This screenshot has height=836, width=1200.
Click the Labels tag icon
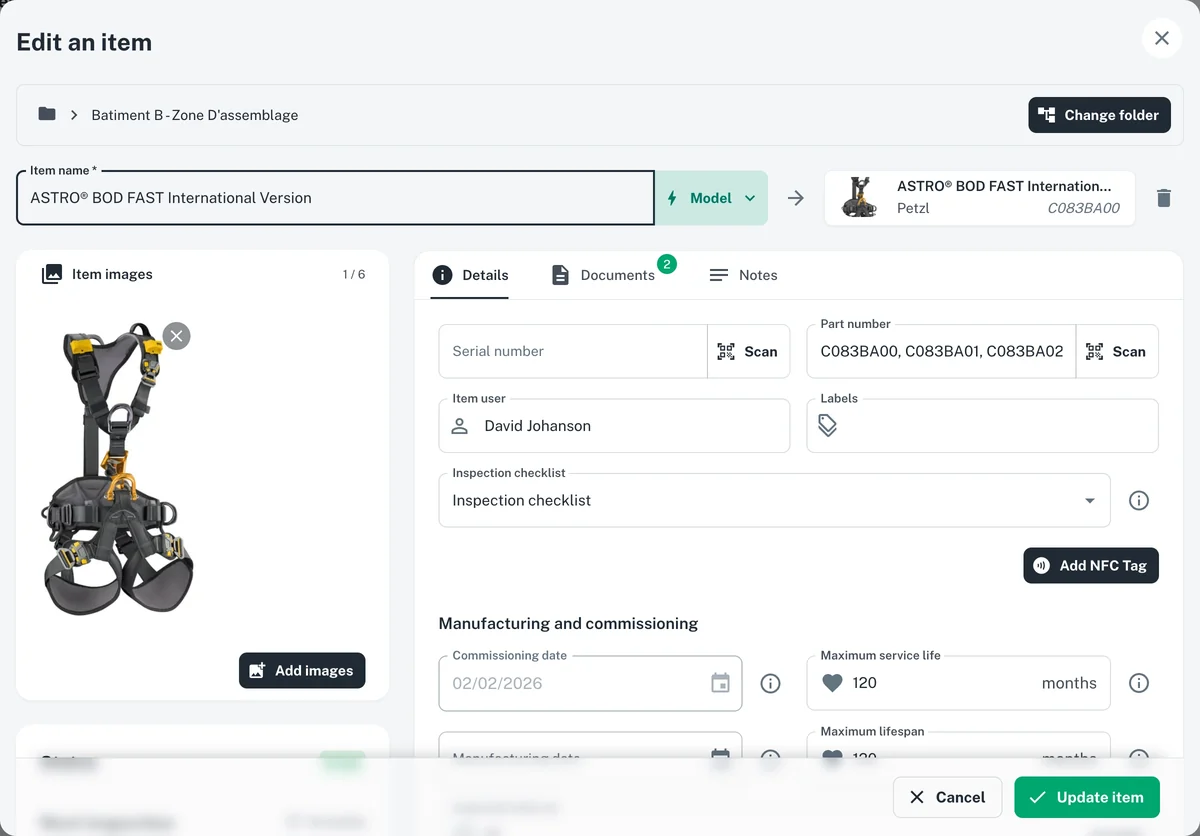pos(828,426)
